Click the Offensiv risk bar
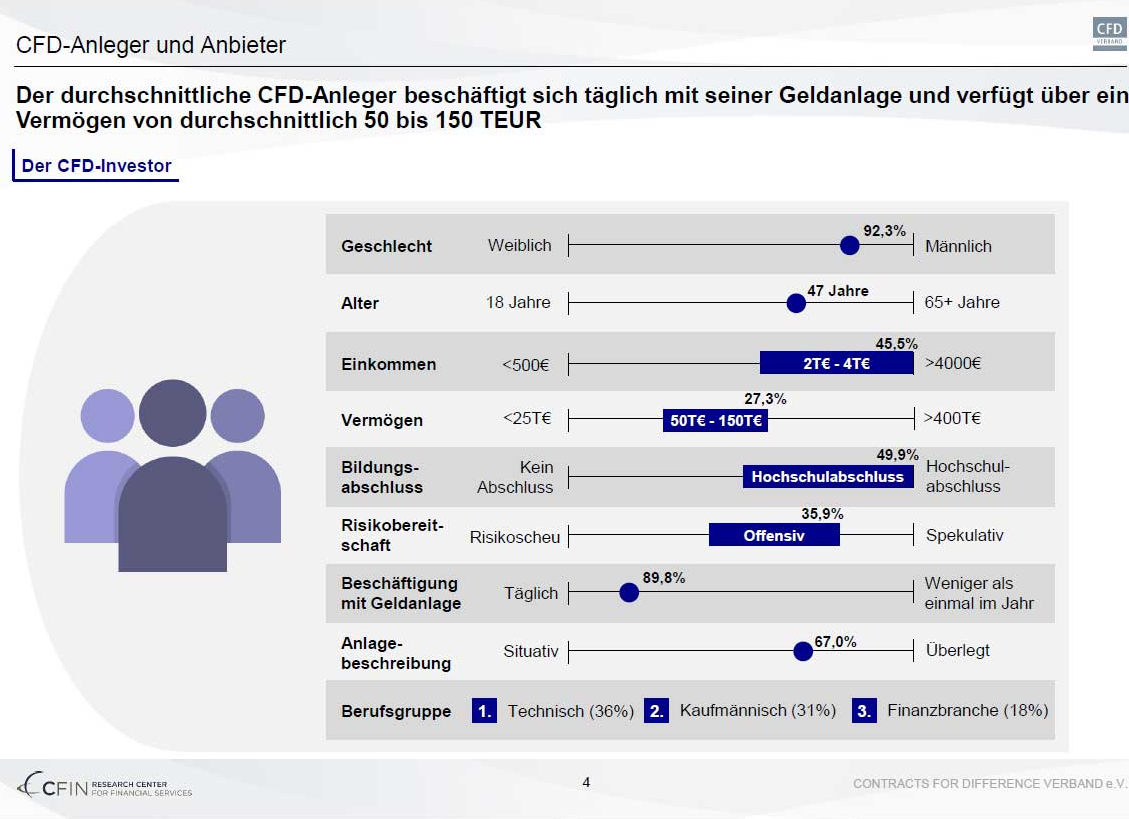The height and width of the screenshot is (819, 1129). tap(774, 535)
